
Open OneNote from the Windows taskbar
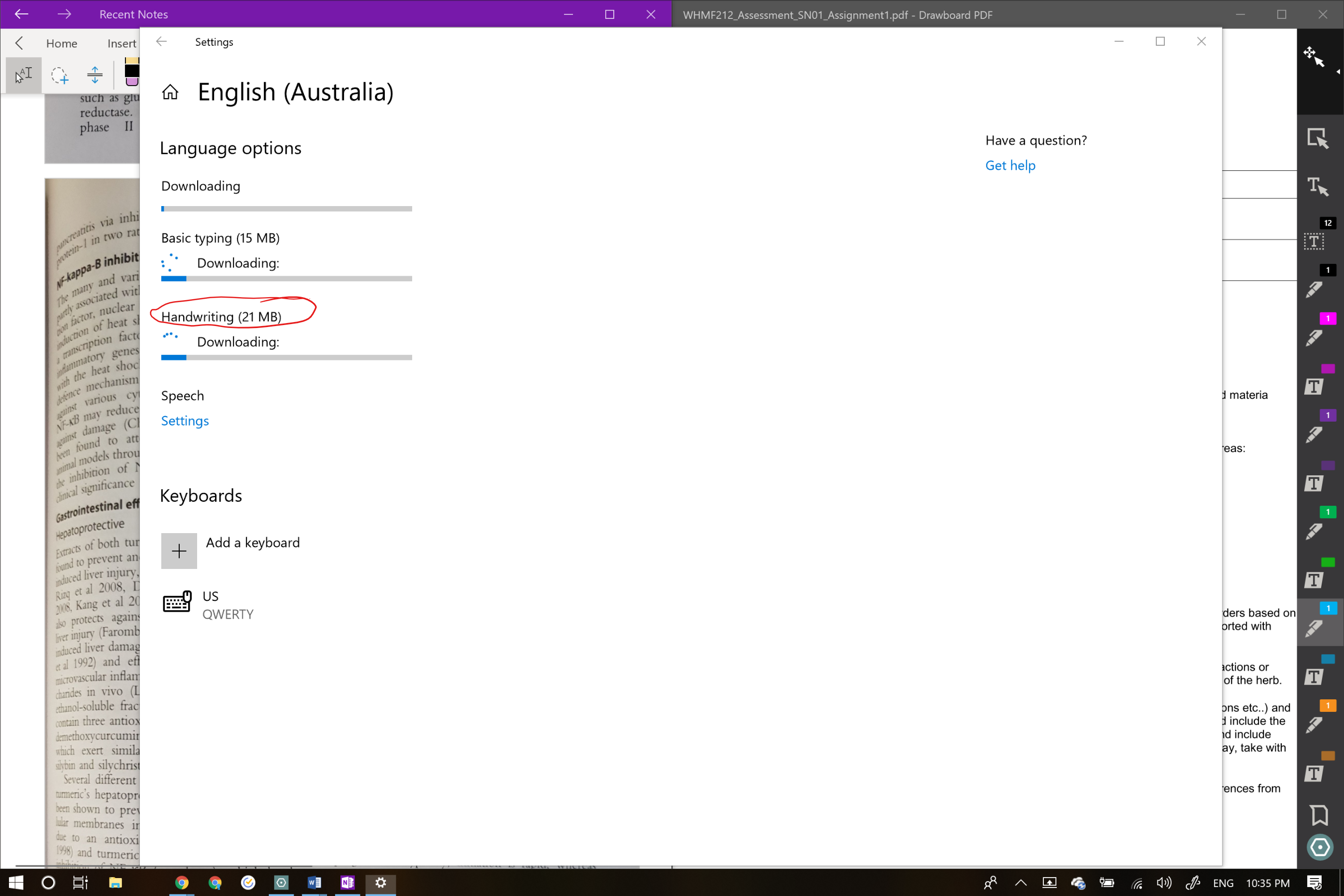pos(347,883)
